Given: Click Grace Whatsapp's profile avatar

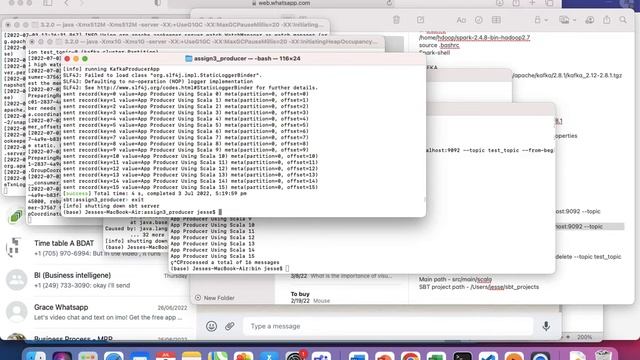Looking at the screenshot, I should [x=16, y=312].
